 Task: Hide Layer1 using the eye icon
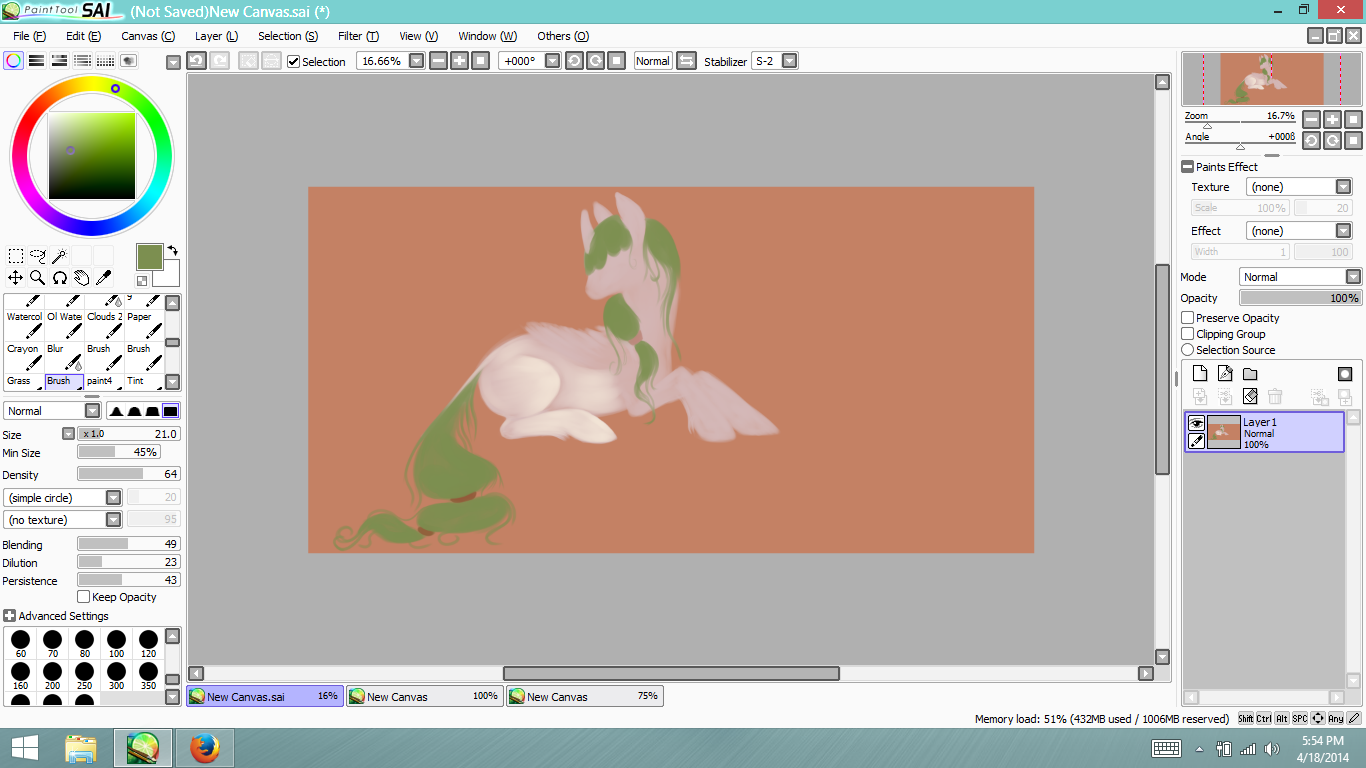click(1196, 424)
